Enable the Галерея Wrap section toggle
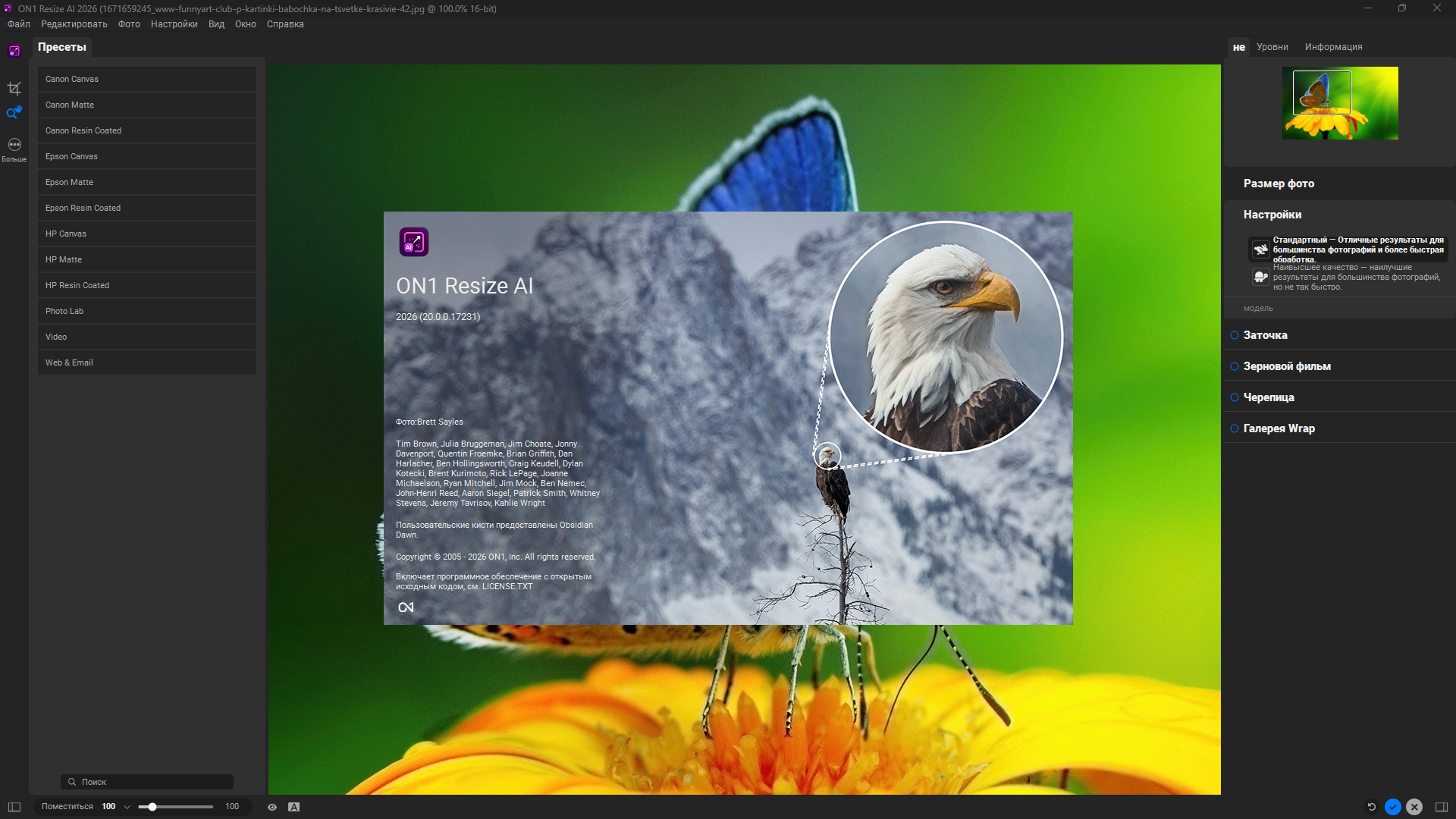1456x819 pixels. click(x=1235, y=428)
